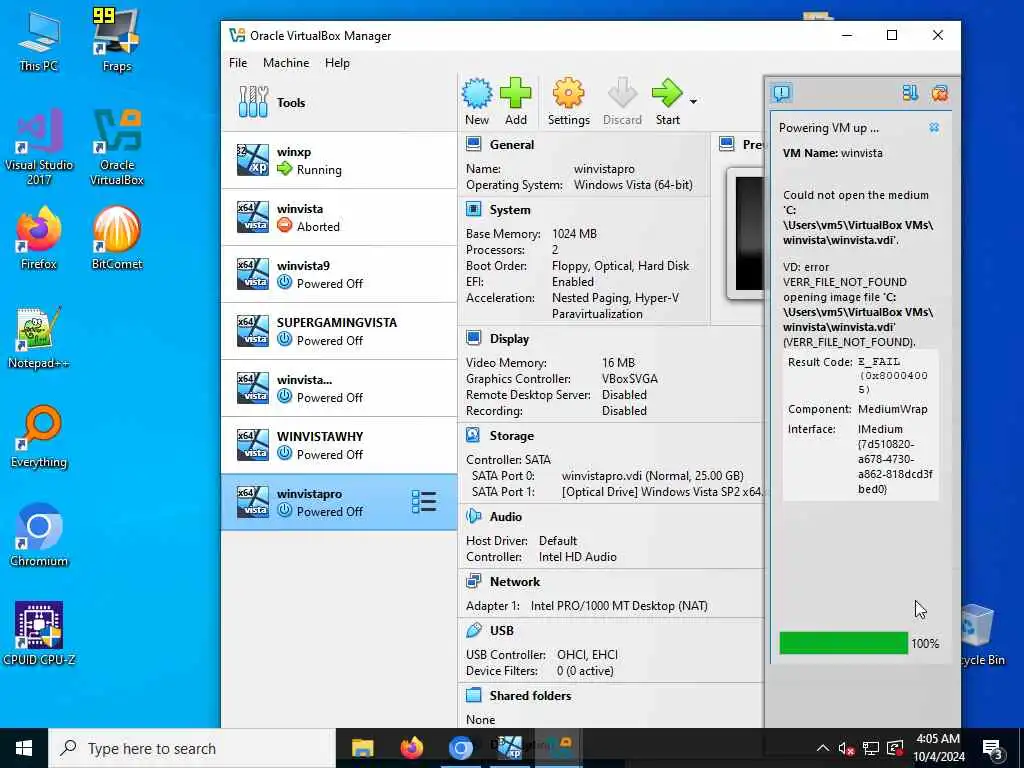Click the USB section header
1024x768 pixels.
click(502, 630)
